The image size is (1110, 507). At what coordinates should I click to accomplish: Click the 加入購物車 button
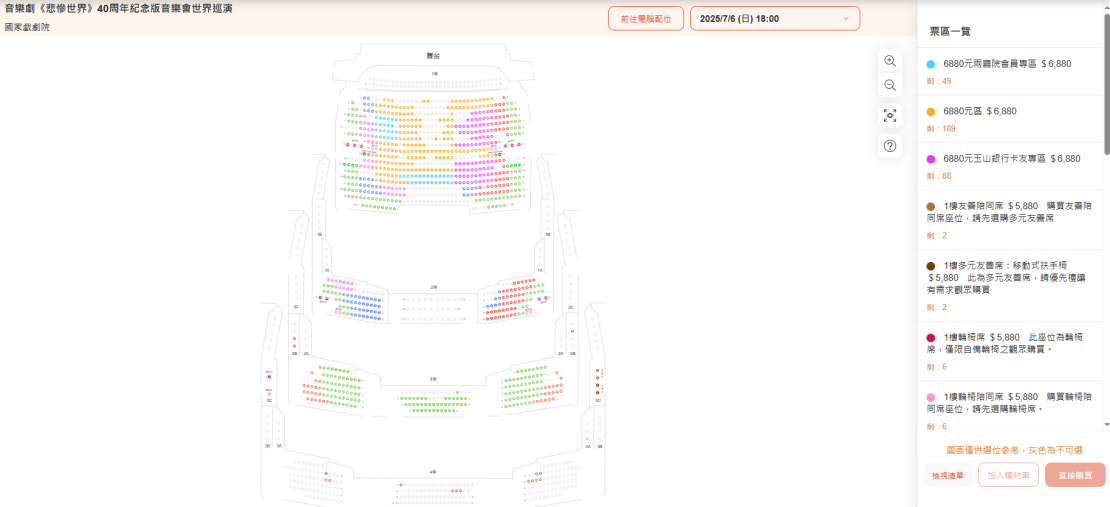(x=1008, y=475)
